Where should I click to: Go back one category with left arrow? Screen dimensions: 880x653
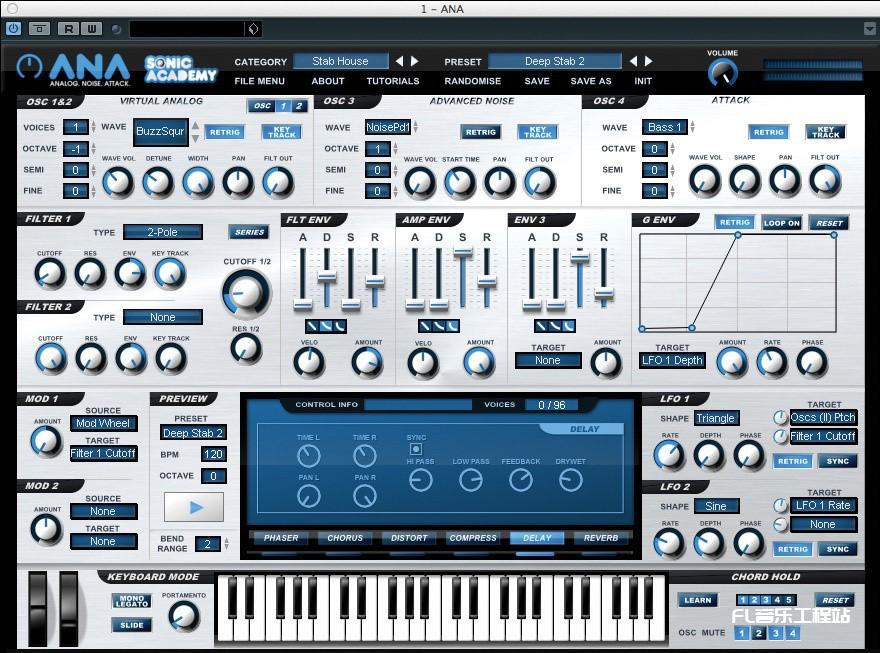pos(400,61)
